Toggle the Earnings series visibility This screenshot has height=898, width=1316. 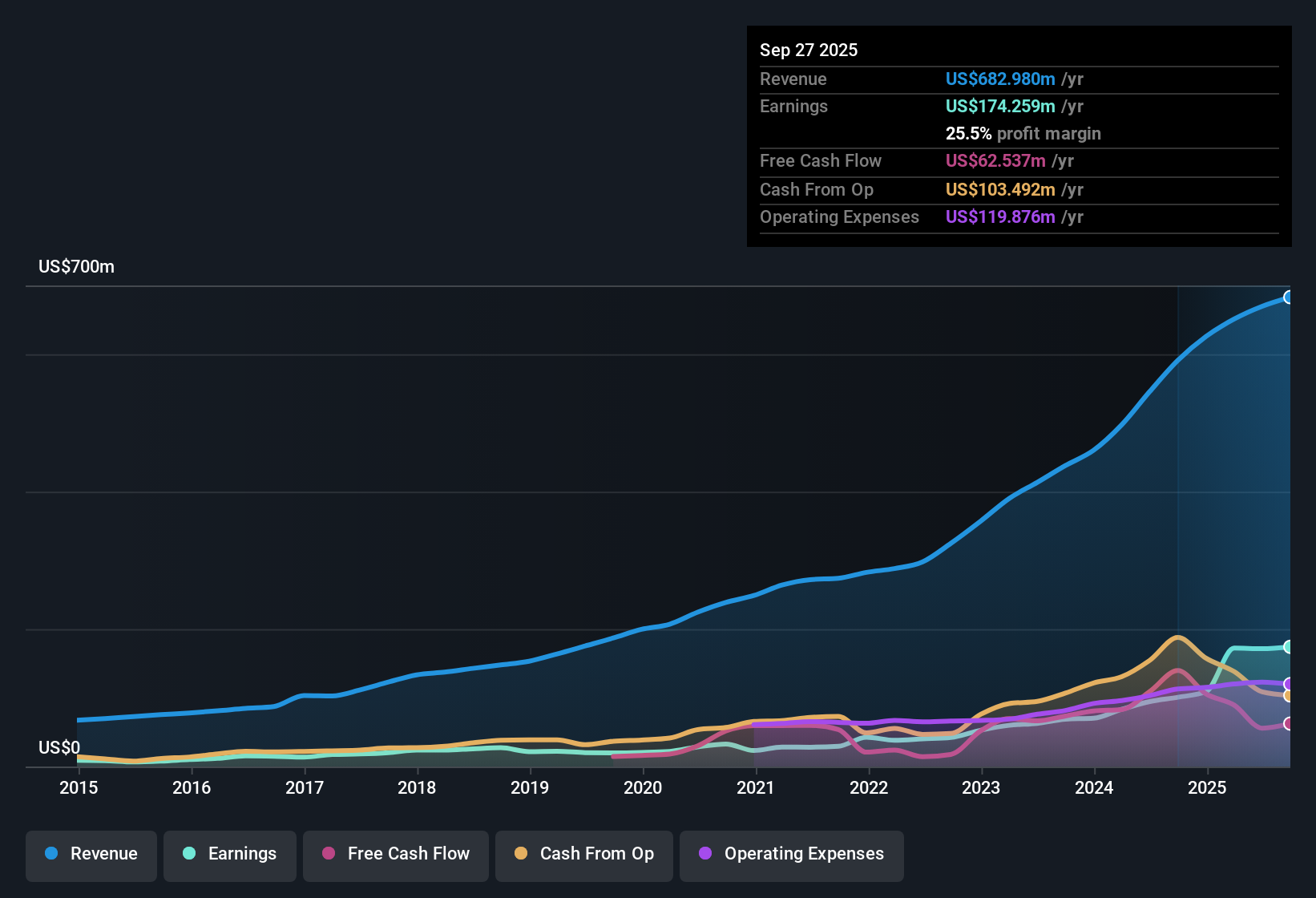230,854
